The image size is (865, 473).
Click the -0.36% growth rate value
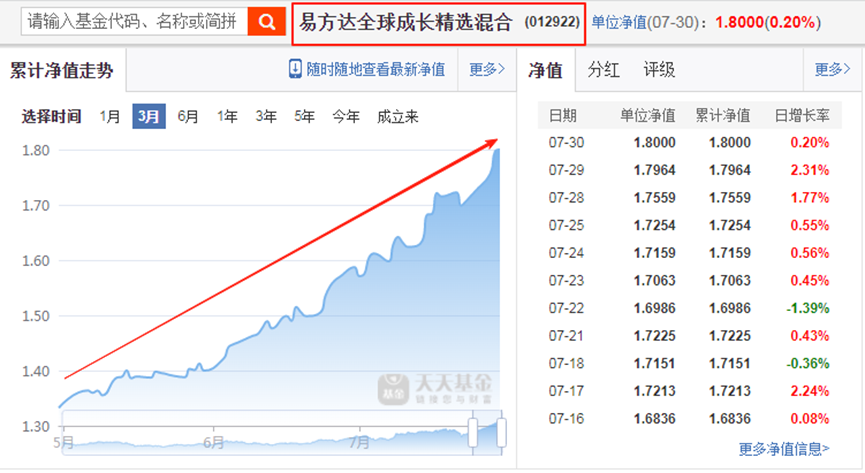[x=808, y=363]
